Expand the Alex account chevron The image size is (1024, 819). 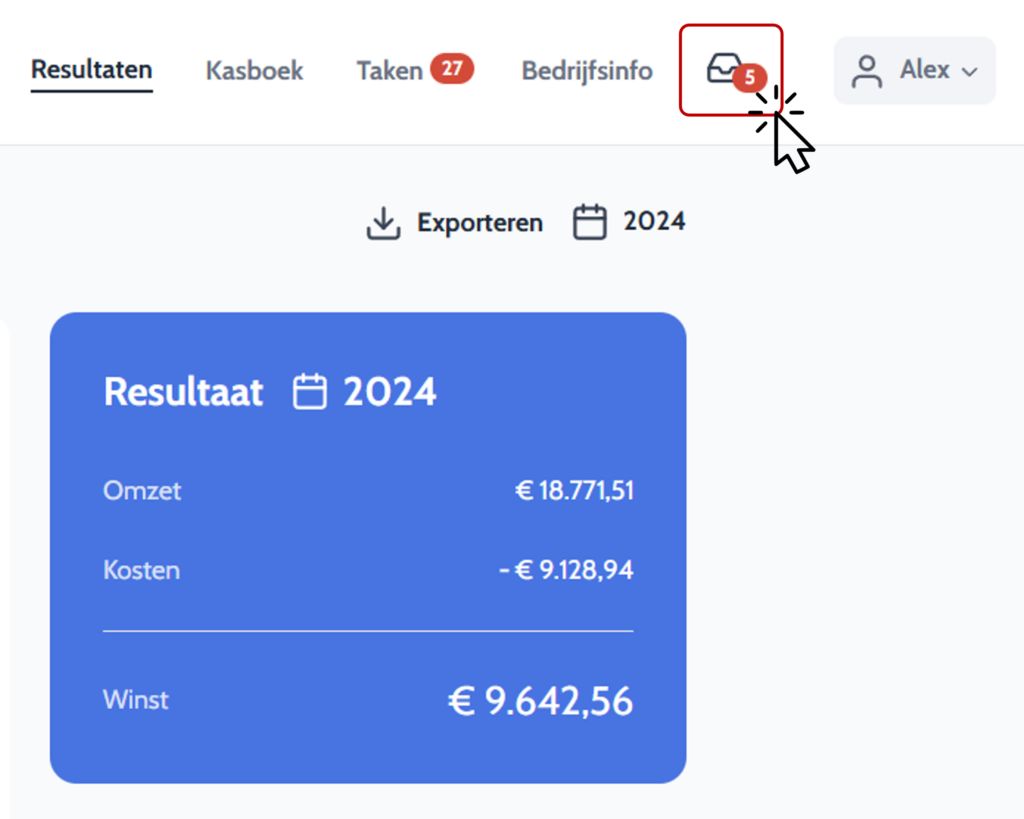[x=970, y=72]
